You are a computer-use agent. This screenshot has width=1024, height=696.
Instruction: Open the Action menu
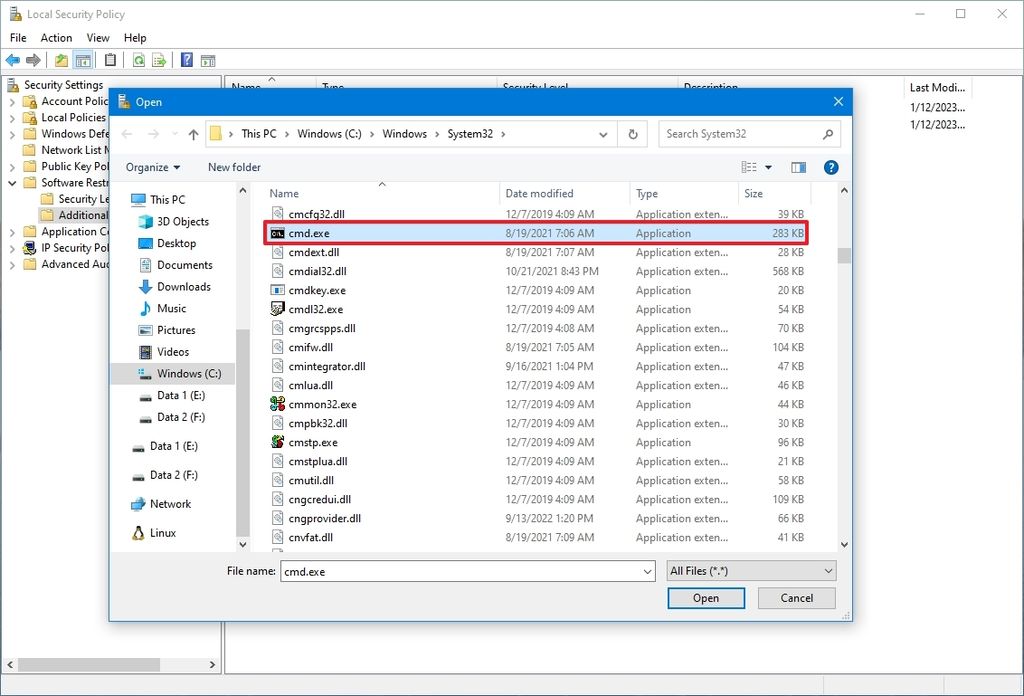click(56, 37)
